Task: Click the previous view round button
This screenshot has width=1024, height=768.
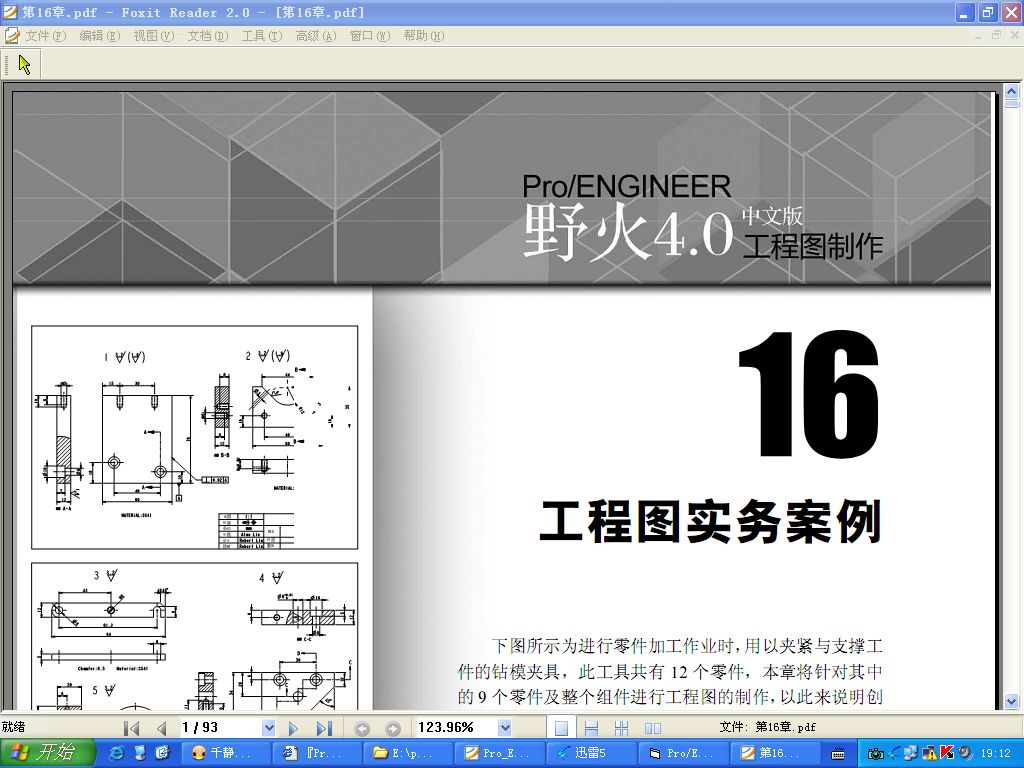Action: [362, 728]
